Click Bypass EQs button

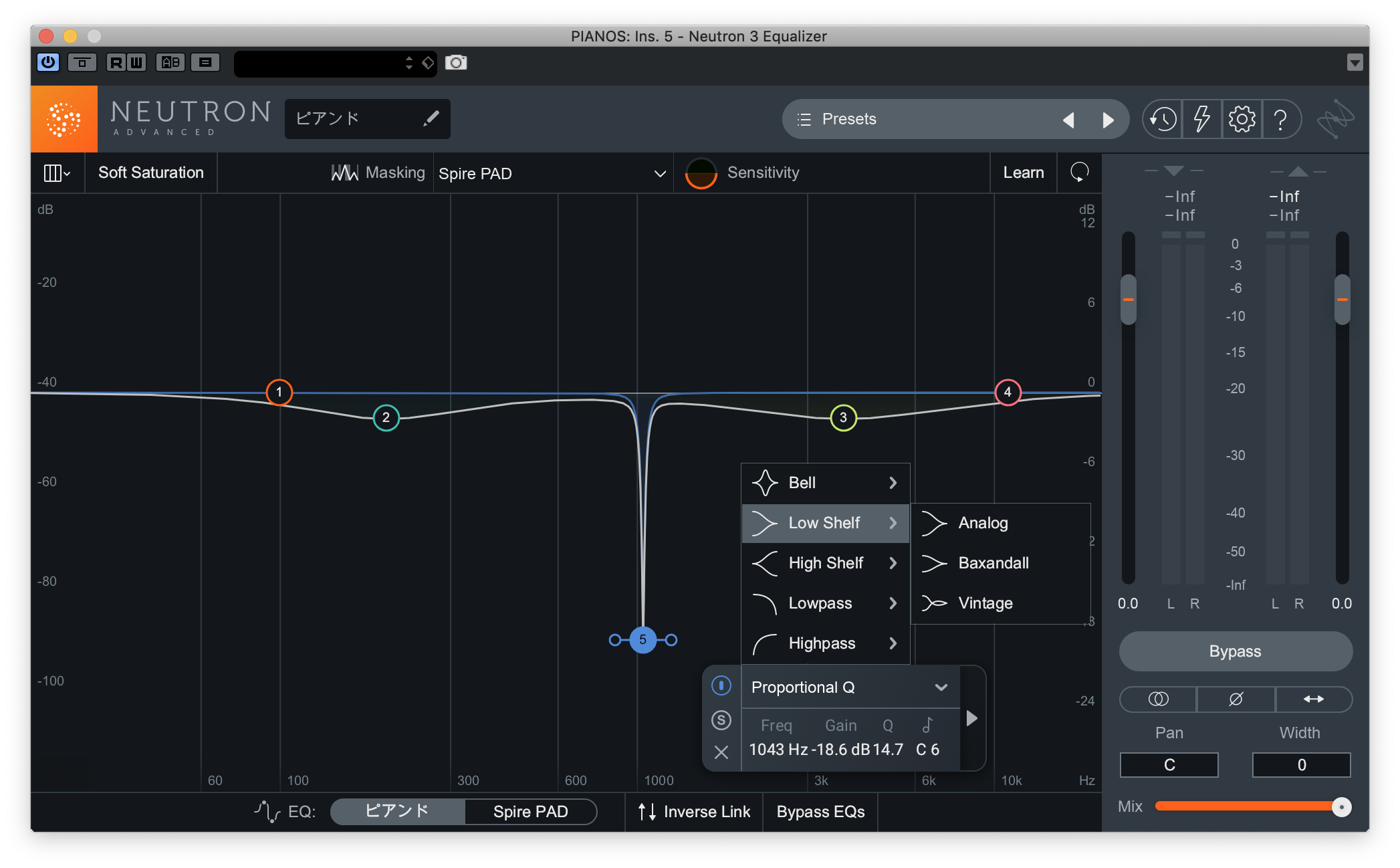point(820,811)
